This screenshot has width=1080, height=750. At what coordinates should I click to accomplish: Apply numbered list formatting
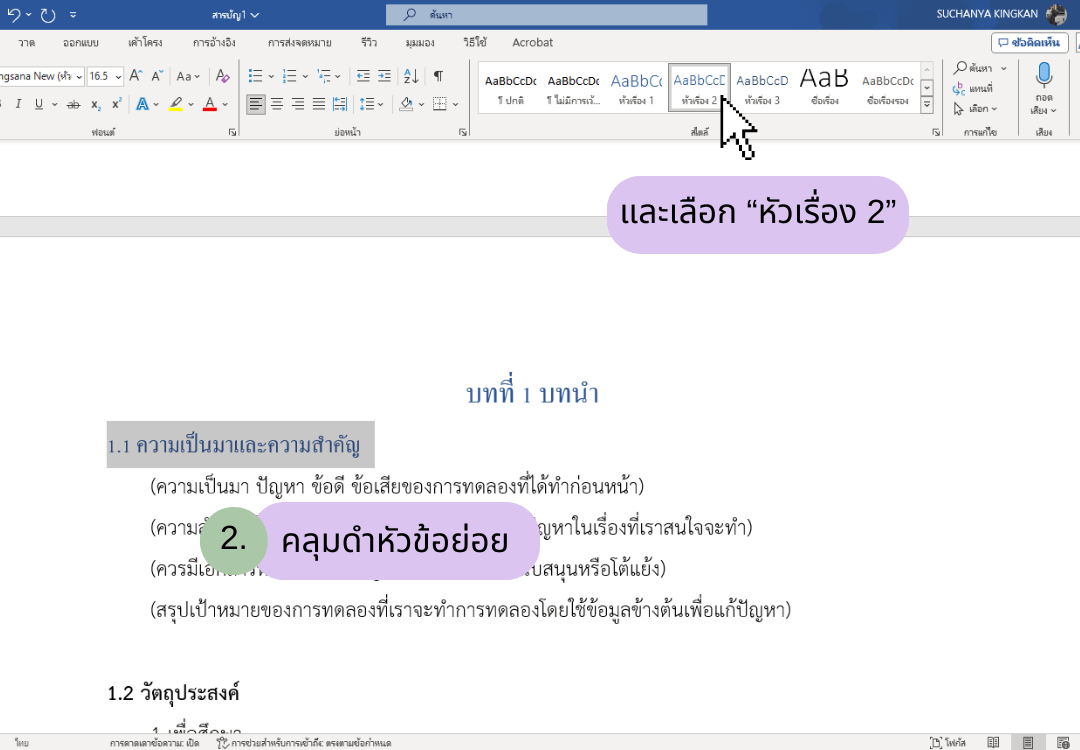(290, 76)
